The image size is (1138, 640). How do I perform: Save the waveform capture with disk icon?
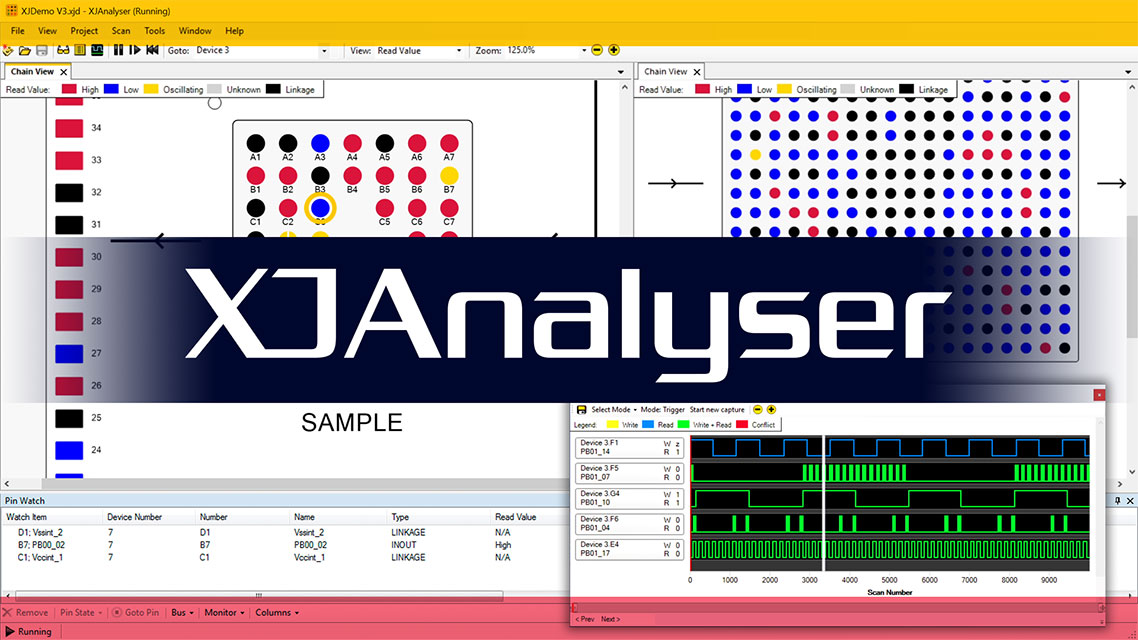[581, 410]
